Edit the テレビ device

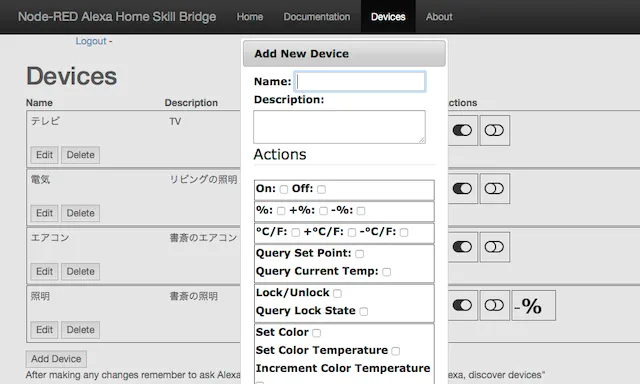click(44, 155)
